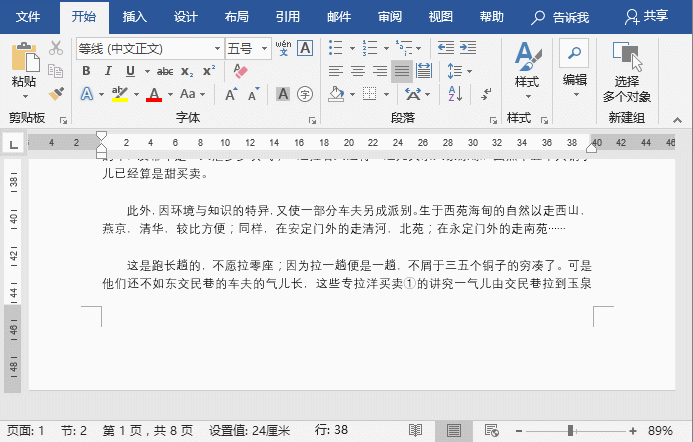This screenshot has height=442, width=693.
Task: Toggle Italic formatting
Action: [108, 71]
